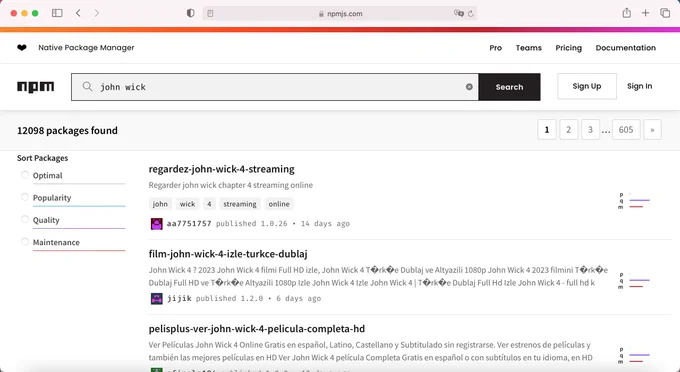The image size is (680, 372).
Task: Click the npmjs.com address bar
Action: tap(340, 13)
